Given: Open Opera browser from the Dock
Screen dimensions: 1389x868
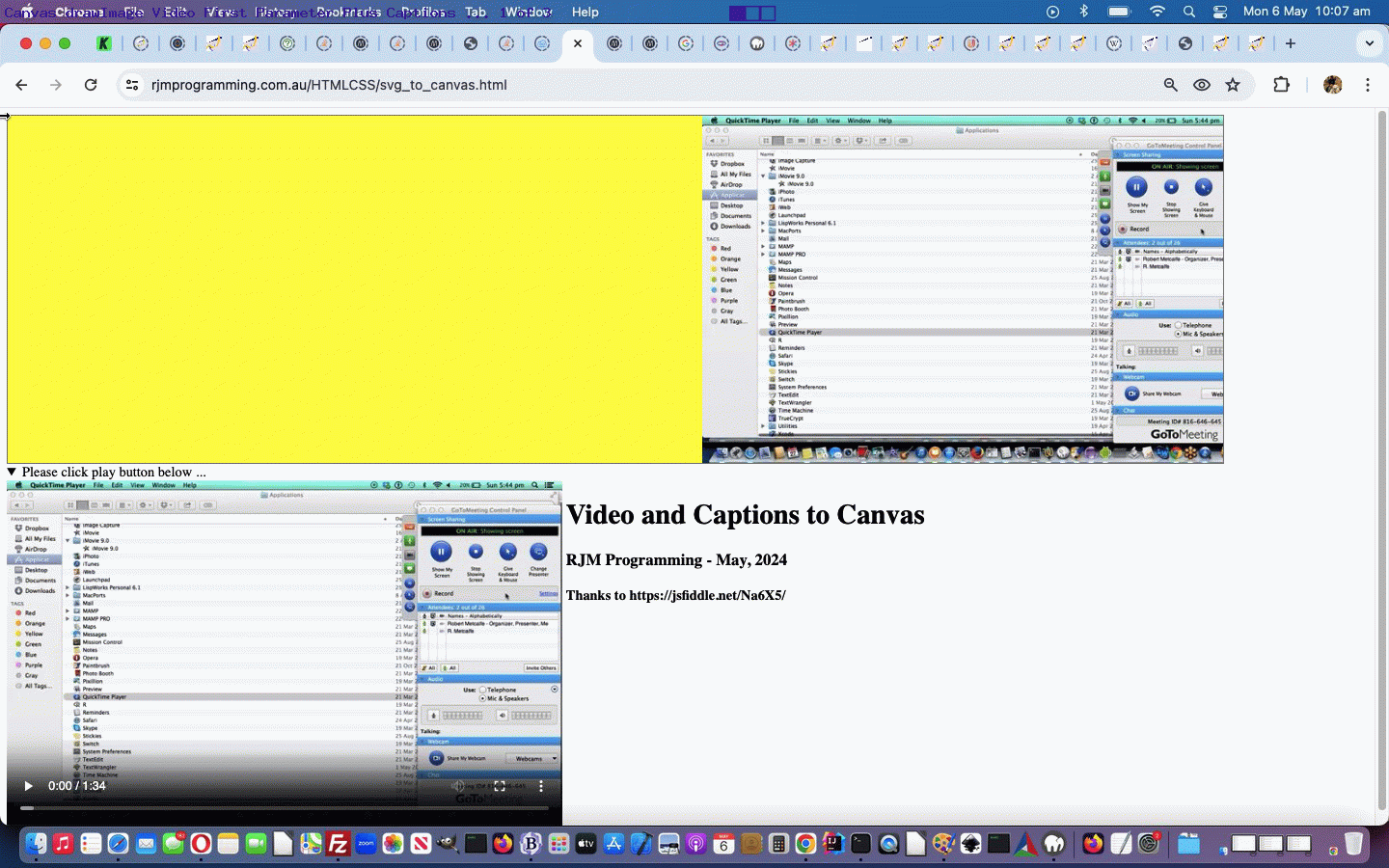Looking at the screenshot, I should point(201,844).
